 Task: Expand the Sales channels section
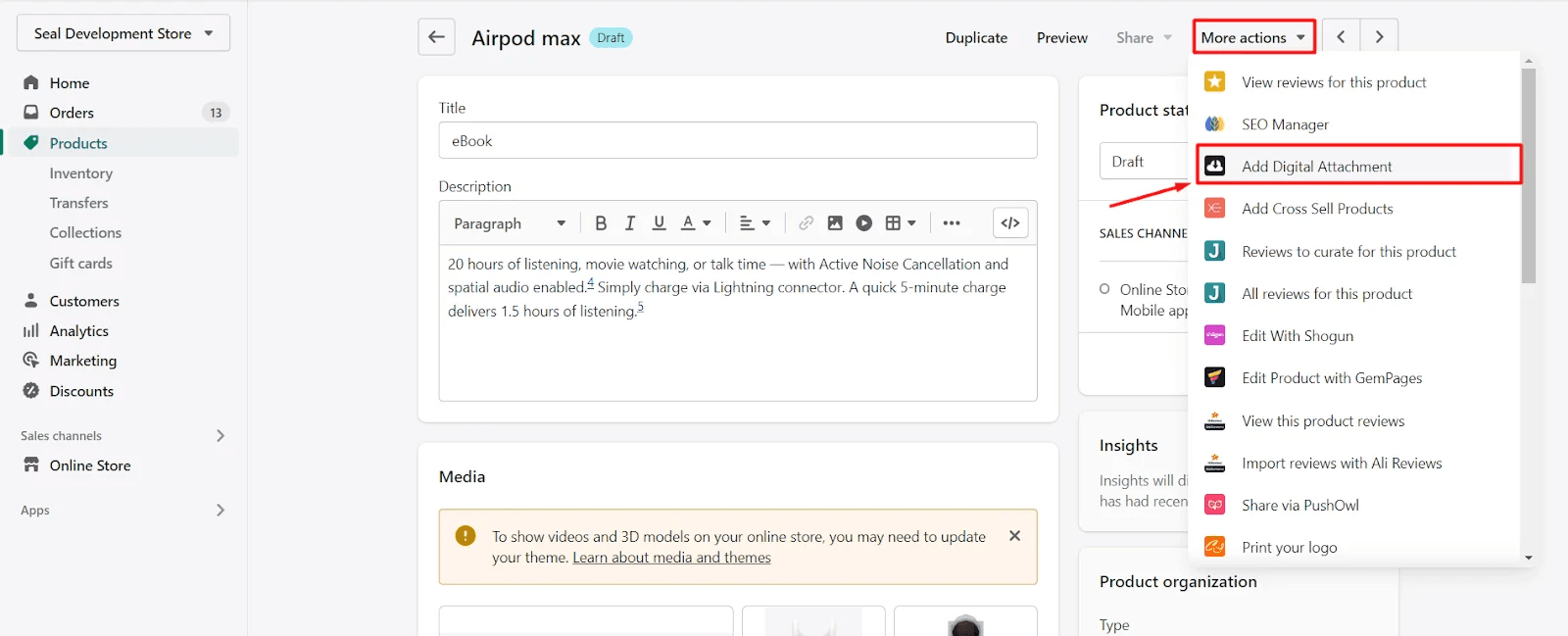tap(220, 436)
